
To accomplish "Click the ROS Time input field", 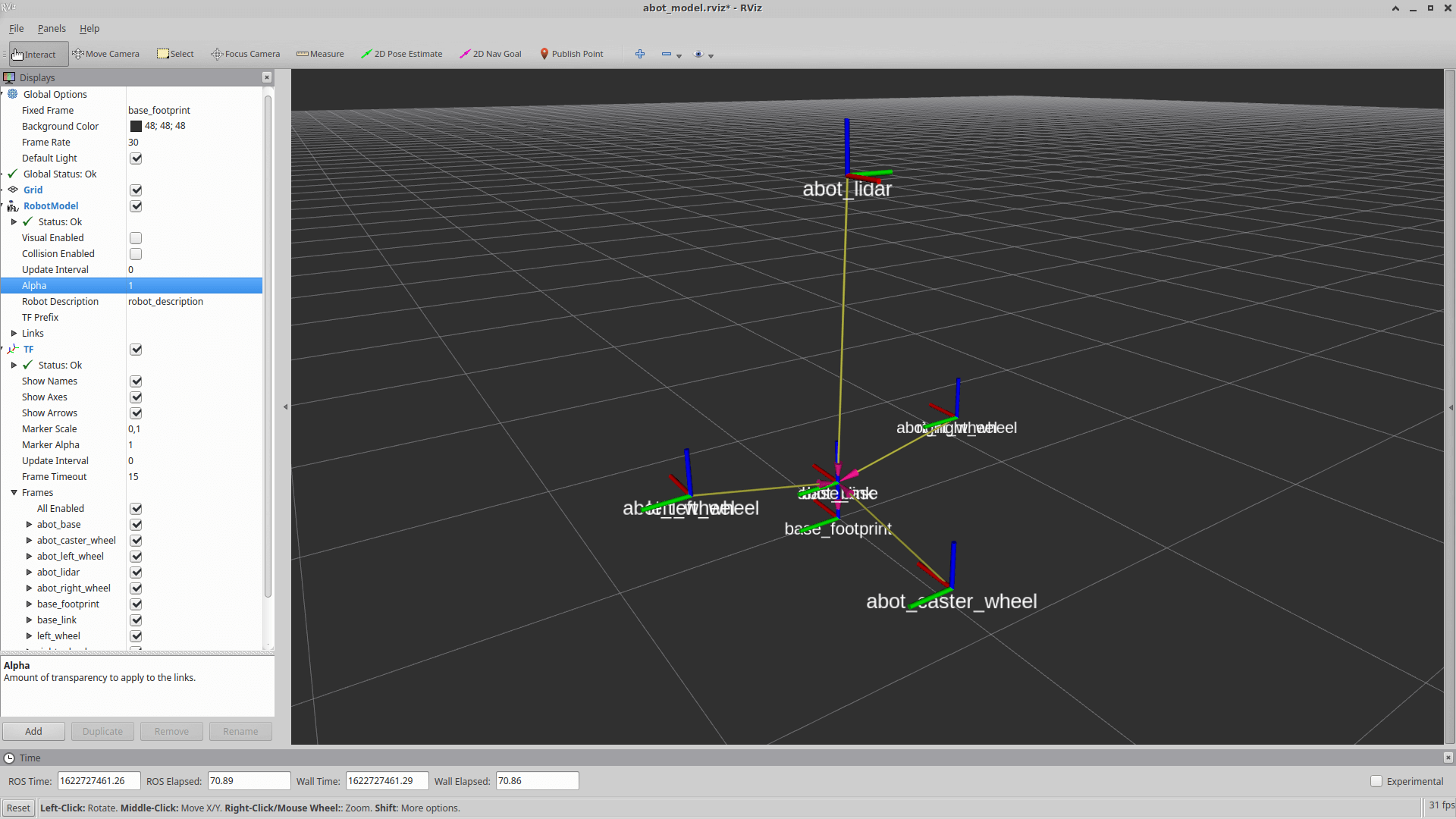I will pyautogui.click(x=98, y=780).
